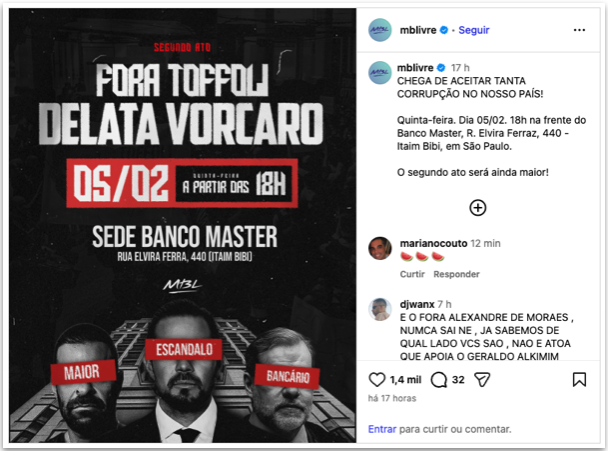608x451 pixels.
Task: Click mblivre avatar beside the caption
Action: [380, 73]
